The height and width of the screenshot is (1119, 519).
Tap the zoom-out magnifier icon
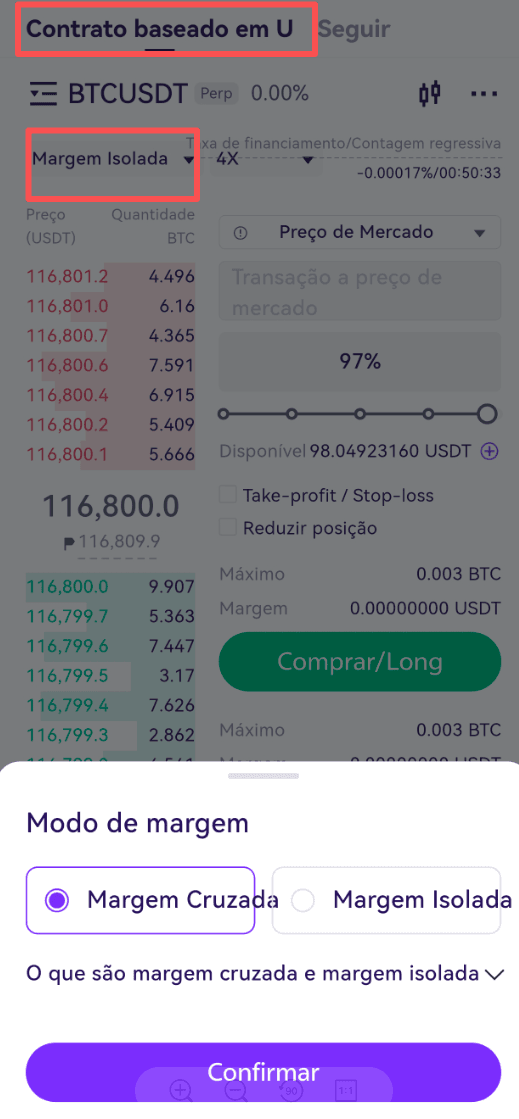coord(236,1090)
